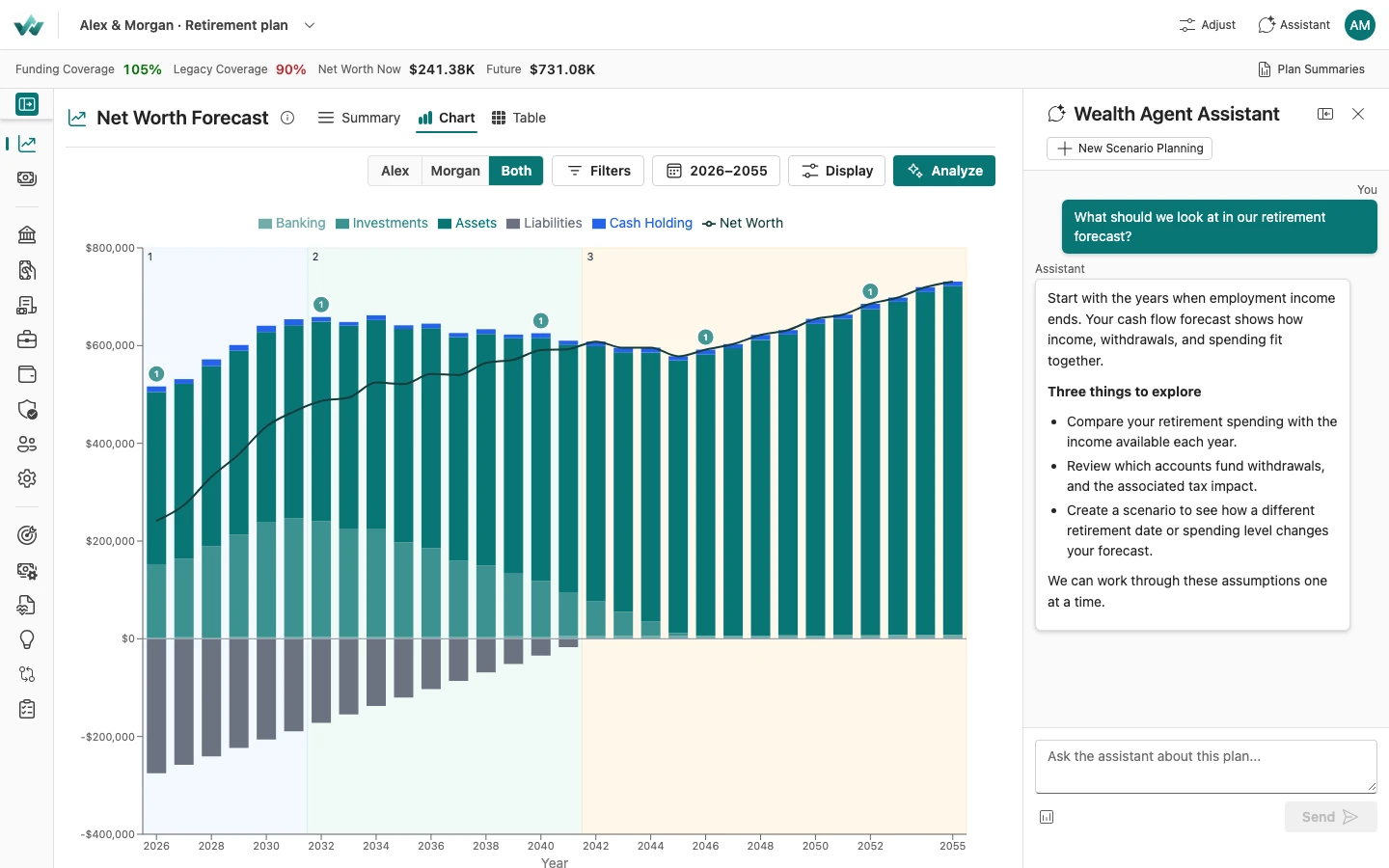Click Adjust in the top bar

(x=1207, y=25)
